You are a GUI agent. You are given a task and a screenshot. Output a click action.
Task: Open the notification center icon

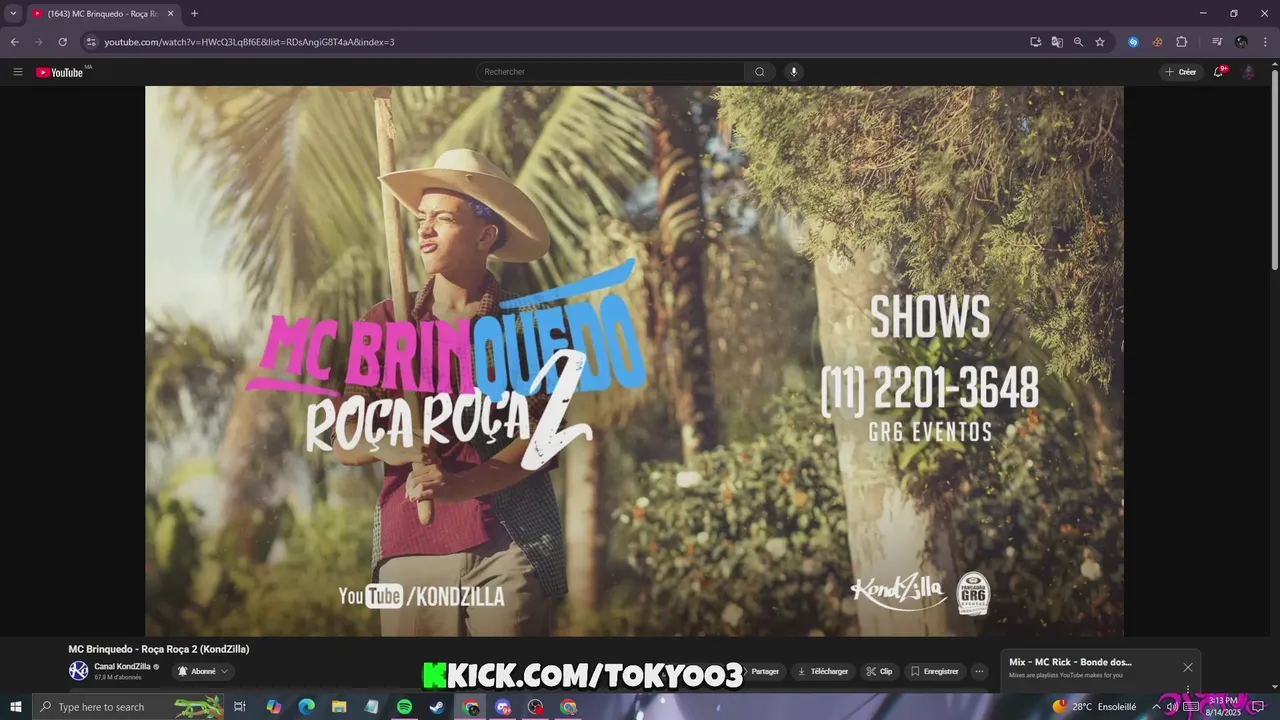[x=1259, y=707]
